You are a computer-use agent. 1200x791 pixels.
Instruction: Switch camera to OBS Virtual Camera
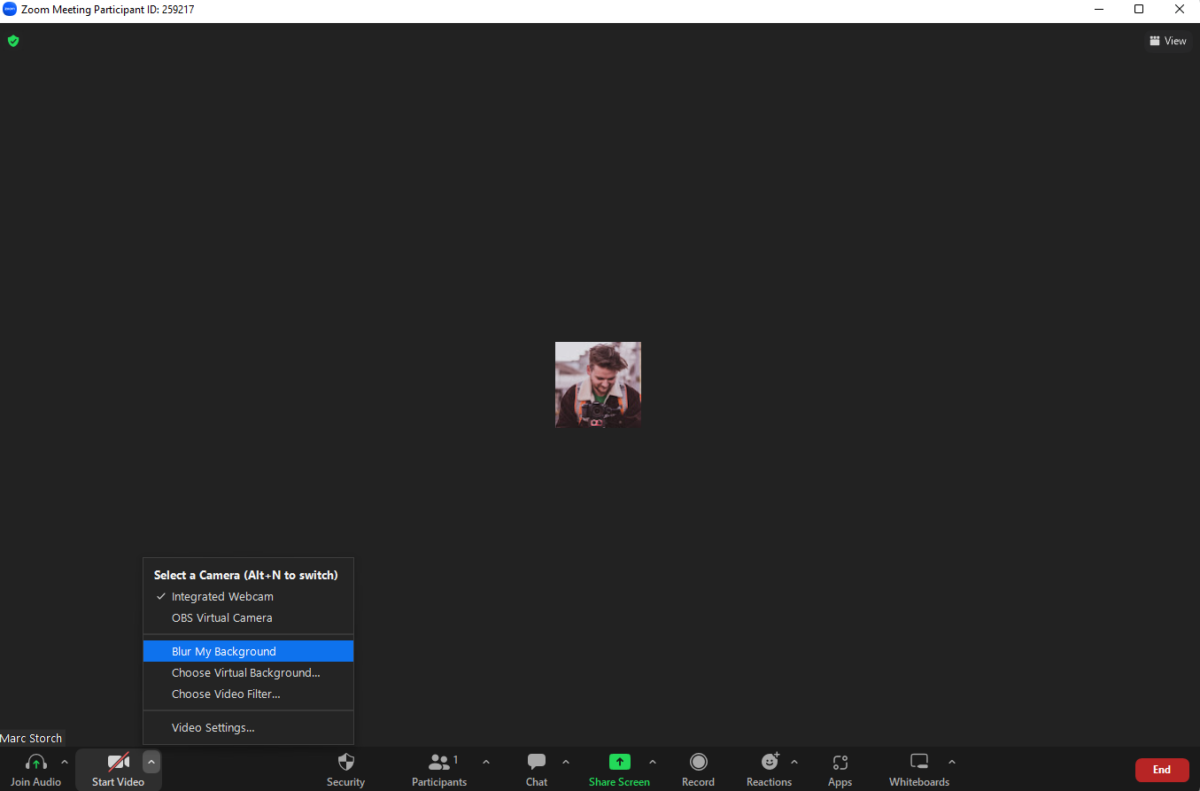click(222, 618)
